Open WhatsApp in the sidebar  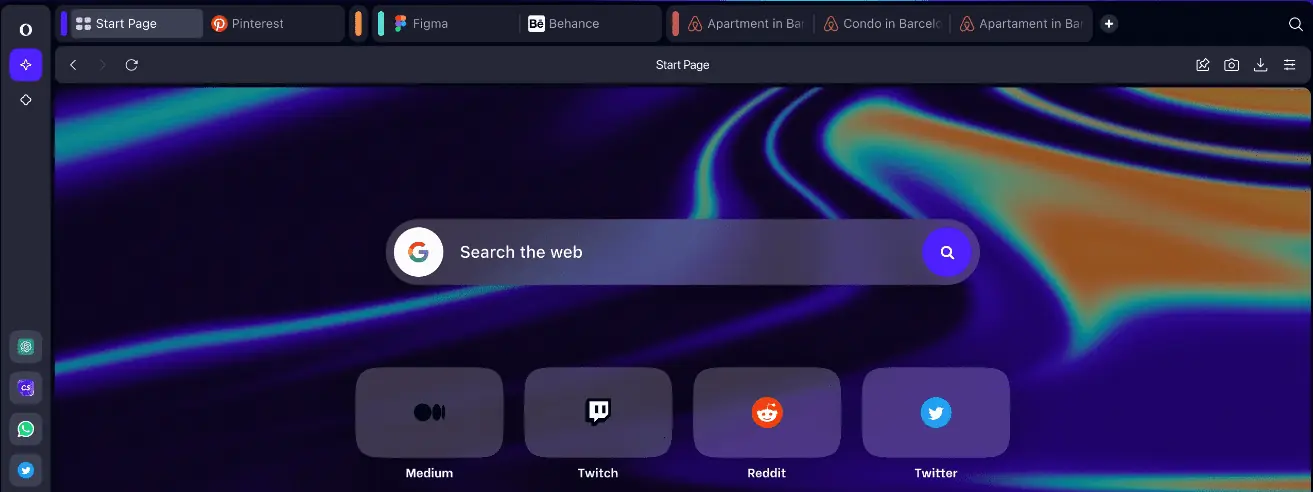click(26, 429)
